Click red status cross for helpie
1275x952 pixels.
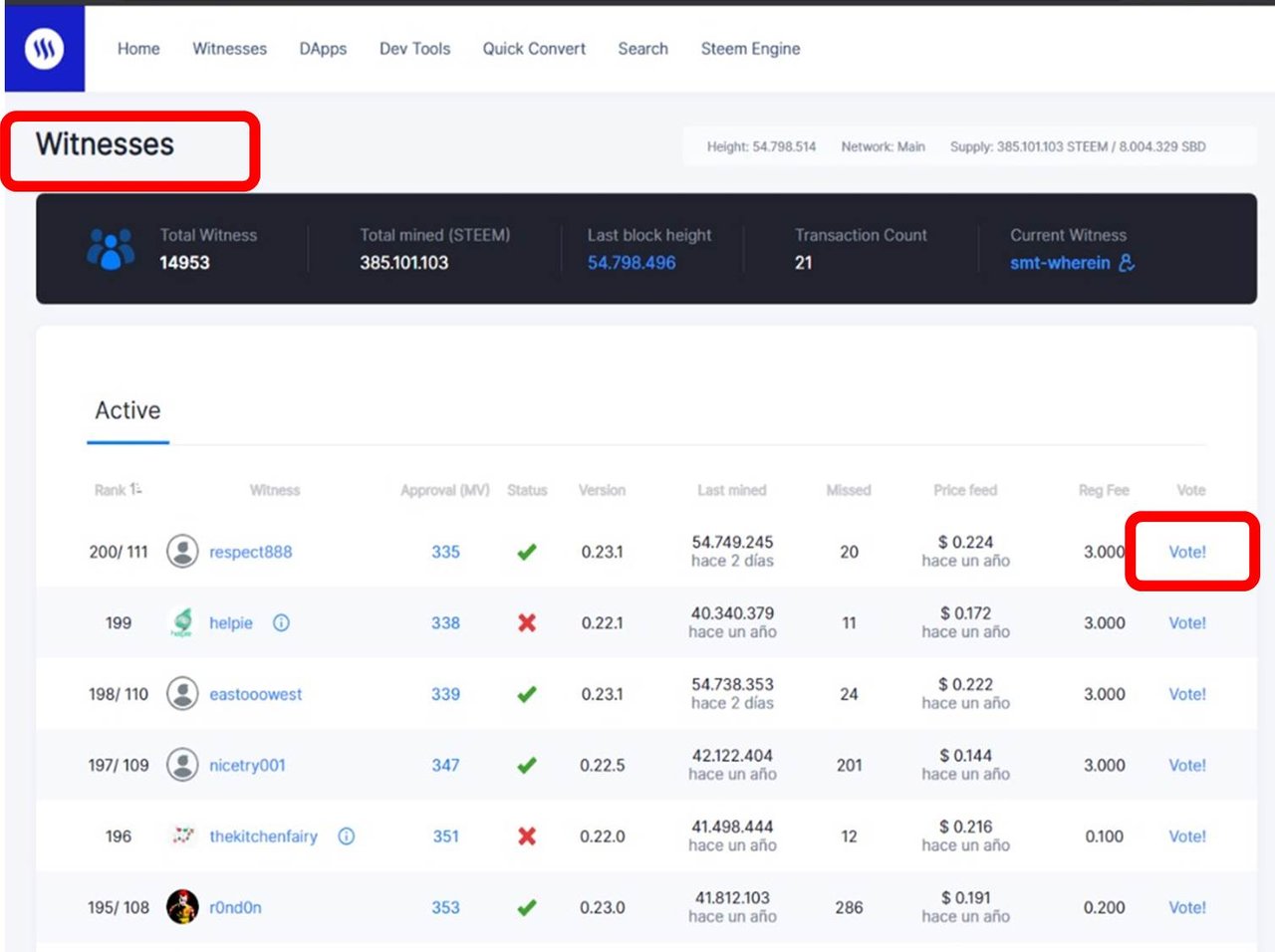coord(527,623)
